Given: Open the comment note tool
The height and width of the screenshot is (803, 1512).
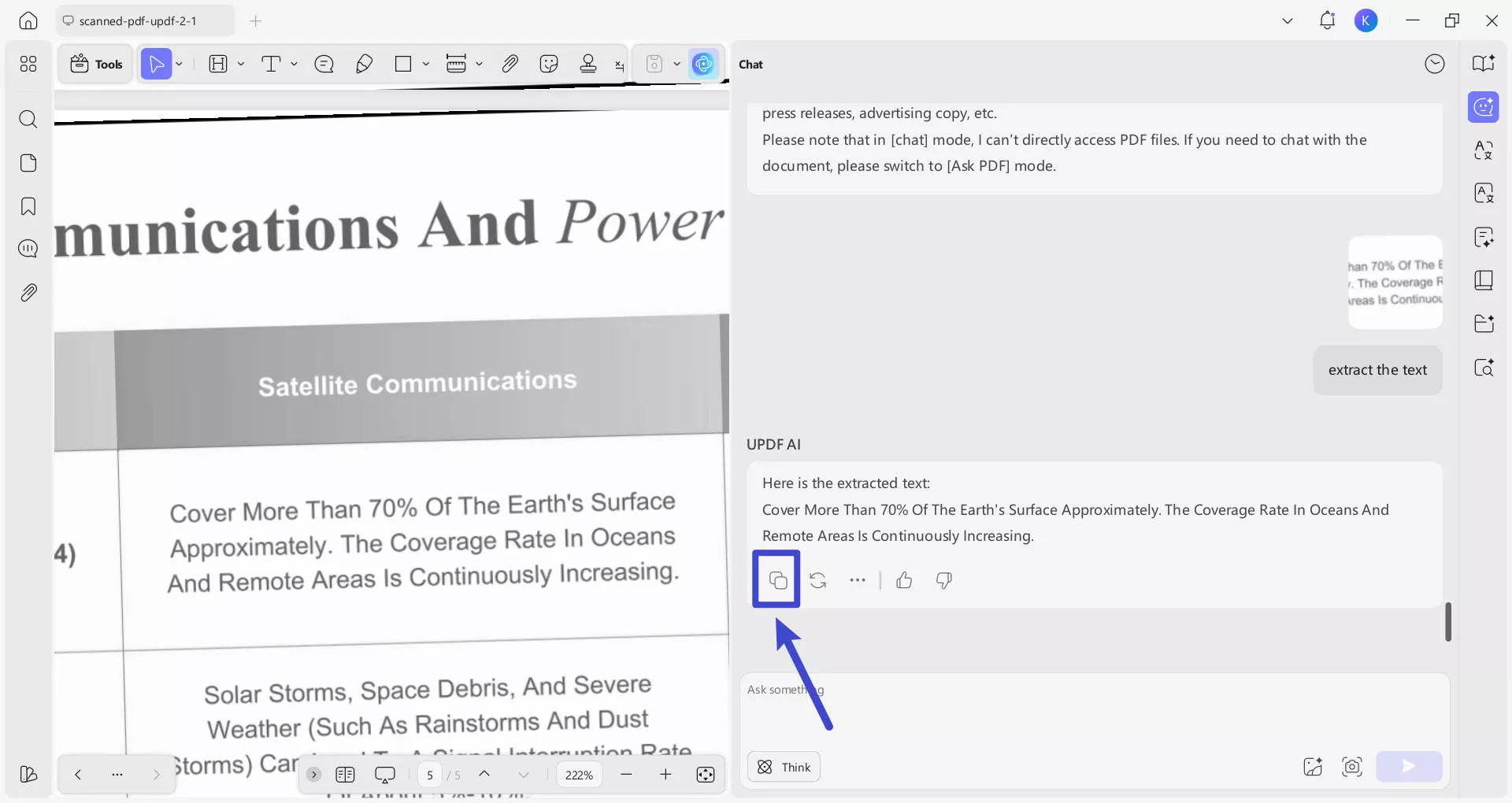Looking at the screenshot, I should pyautogui.click(x=324, y=65).
